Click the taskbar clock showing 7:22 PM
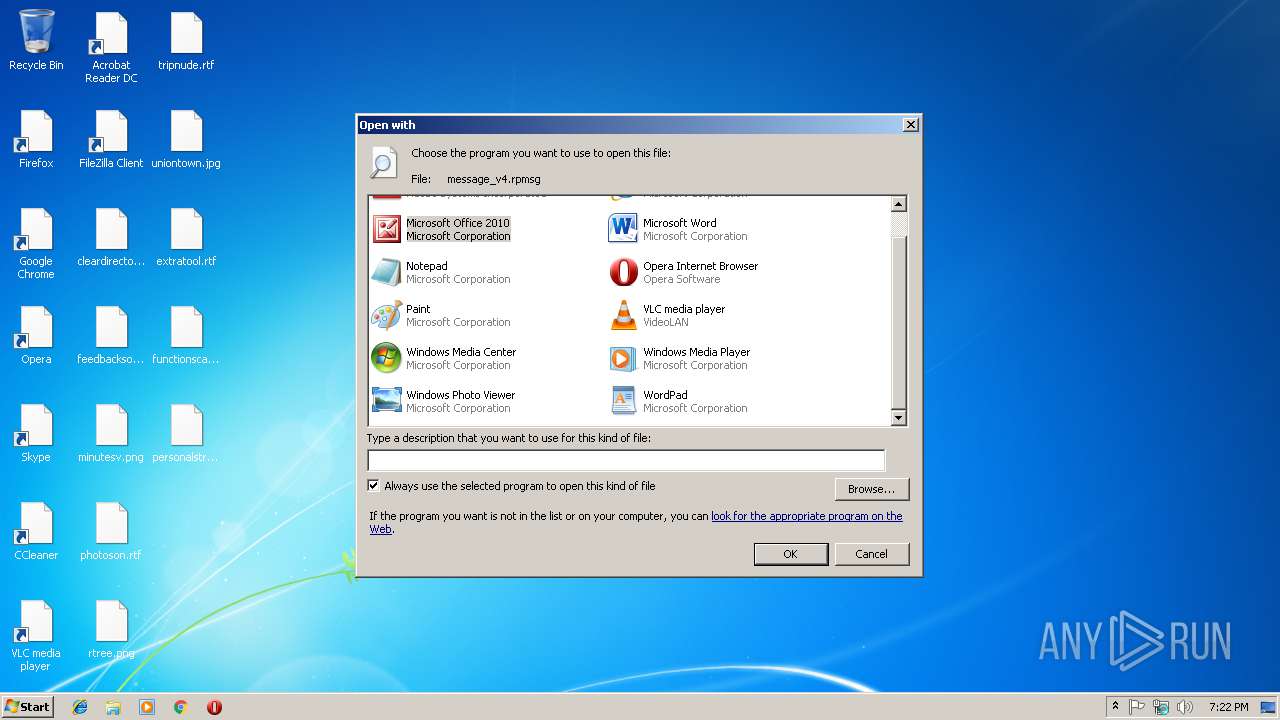Image resolution: width=1280 pixels, height=720 pixels. pyautogui.click(x=1228, y=707)
